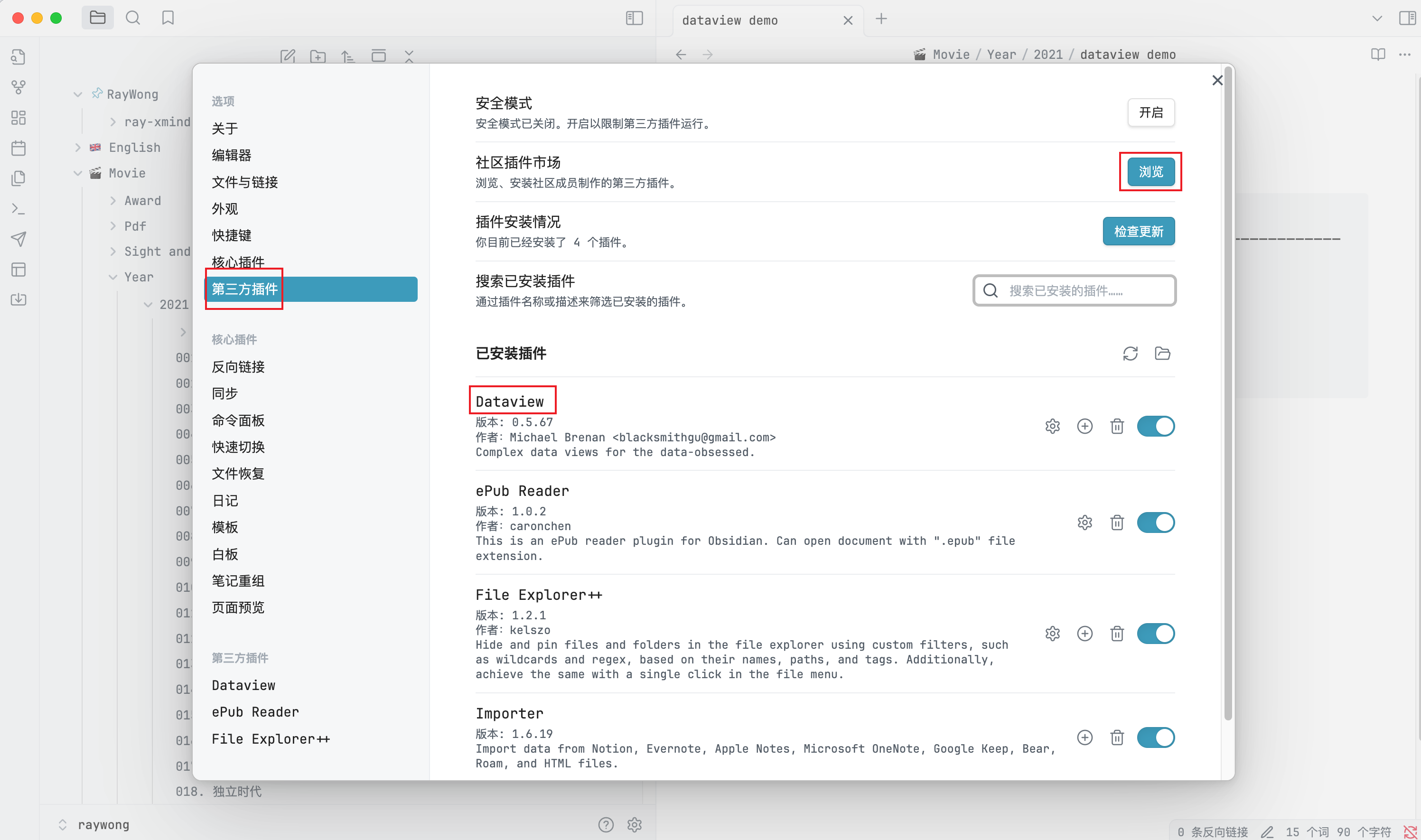Open canvas ribbon icon with squares
The height and width of the screenshot is (840, 1421).
19,118
